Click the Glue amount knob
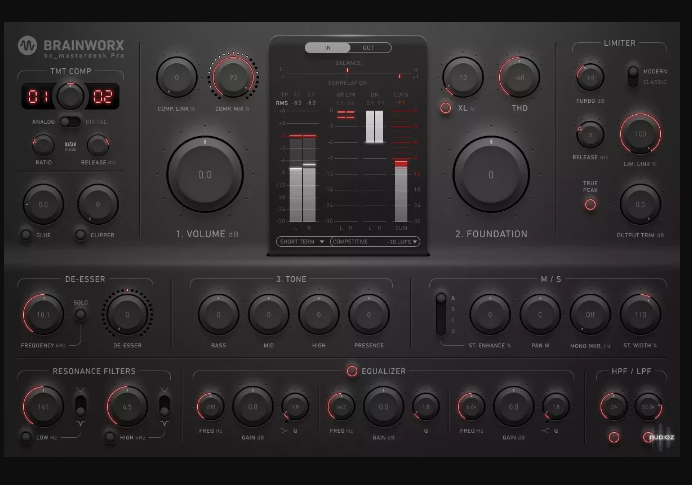The height and width of the screenshot is (485, 692). click(43, 204)
